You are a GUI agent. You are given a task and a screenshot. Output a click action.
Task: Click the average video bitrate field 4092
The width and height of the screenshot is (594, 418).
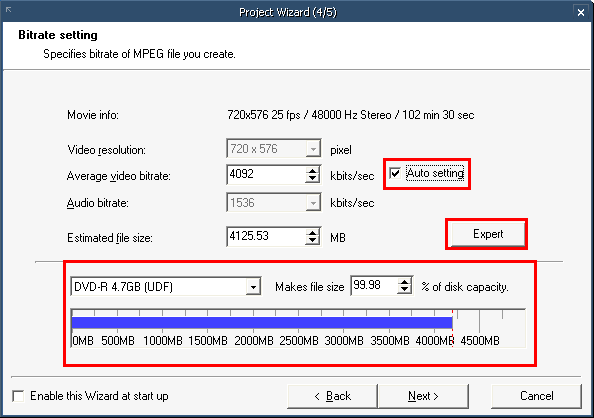[x=266, y=174]
